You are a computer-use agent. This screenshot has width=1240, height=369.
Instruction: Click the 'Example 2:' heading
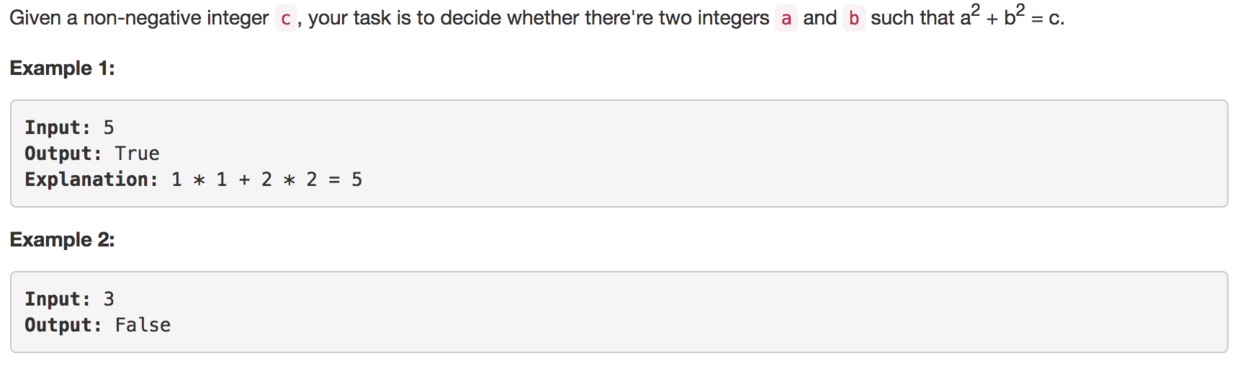tap(62, 241)
